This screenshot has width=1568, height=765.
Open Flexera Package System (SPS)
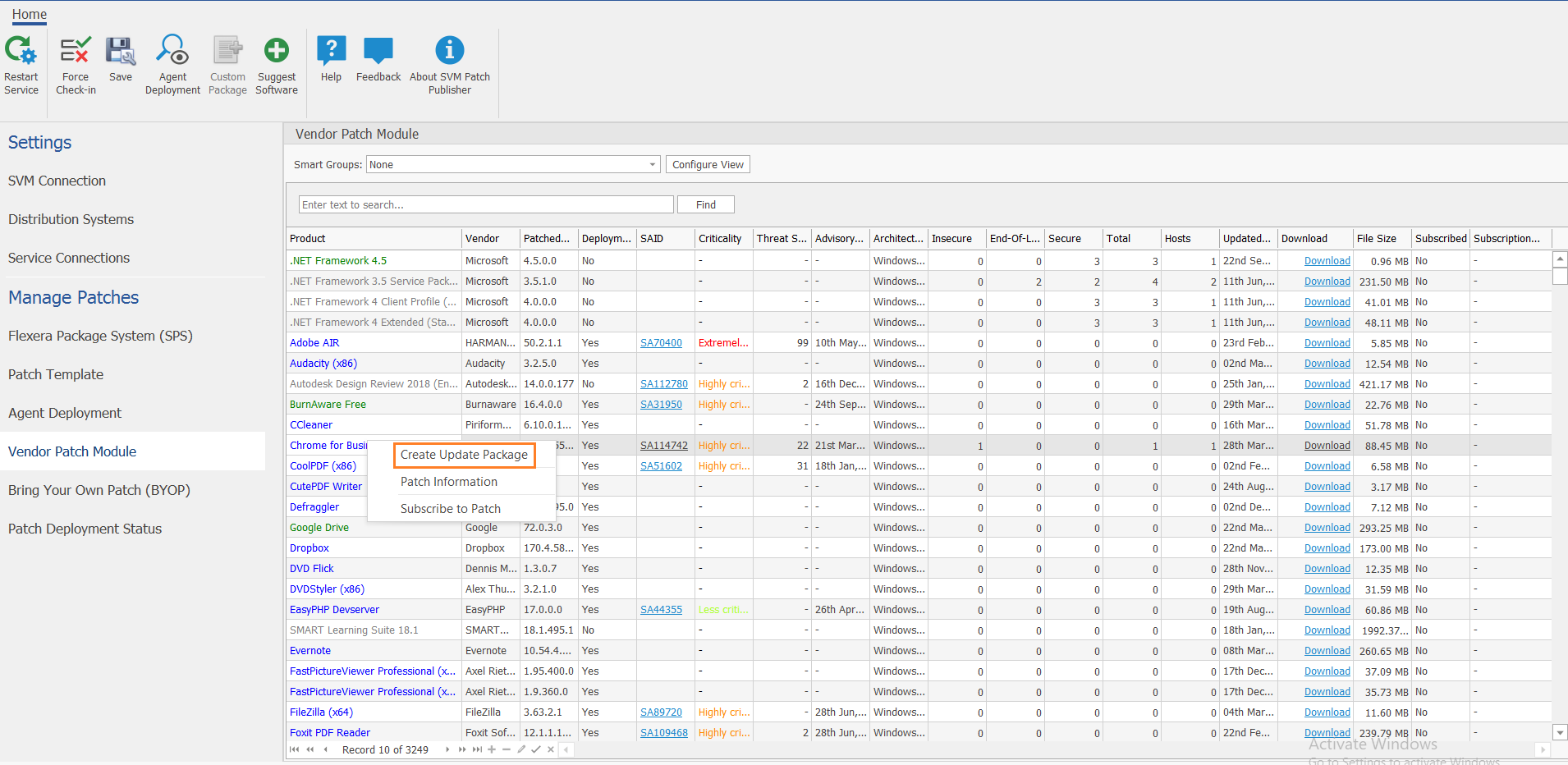click(100, 336)
